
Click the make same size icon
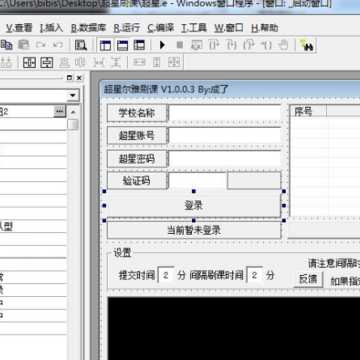[x=174, y=62]
